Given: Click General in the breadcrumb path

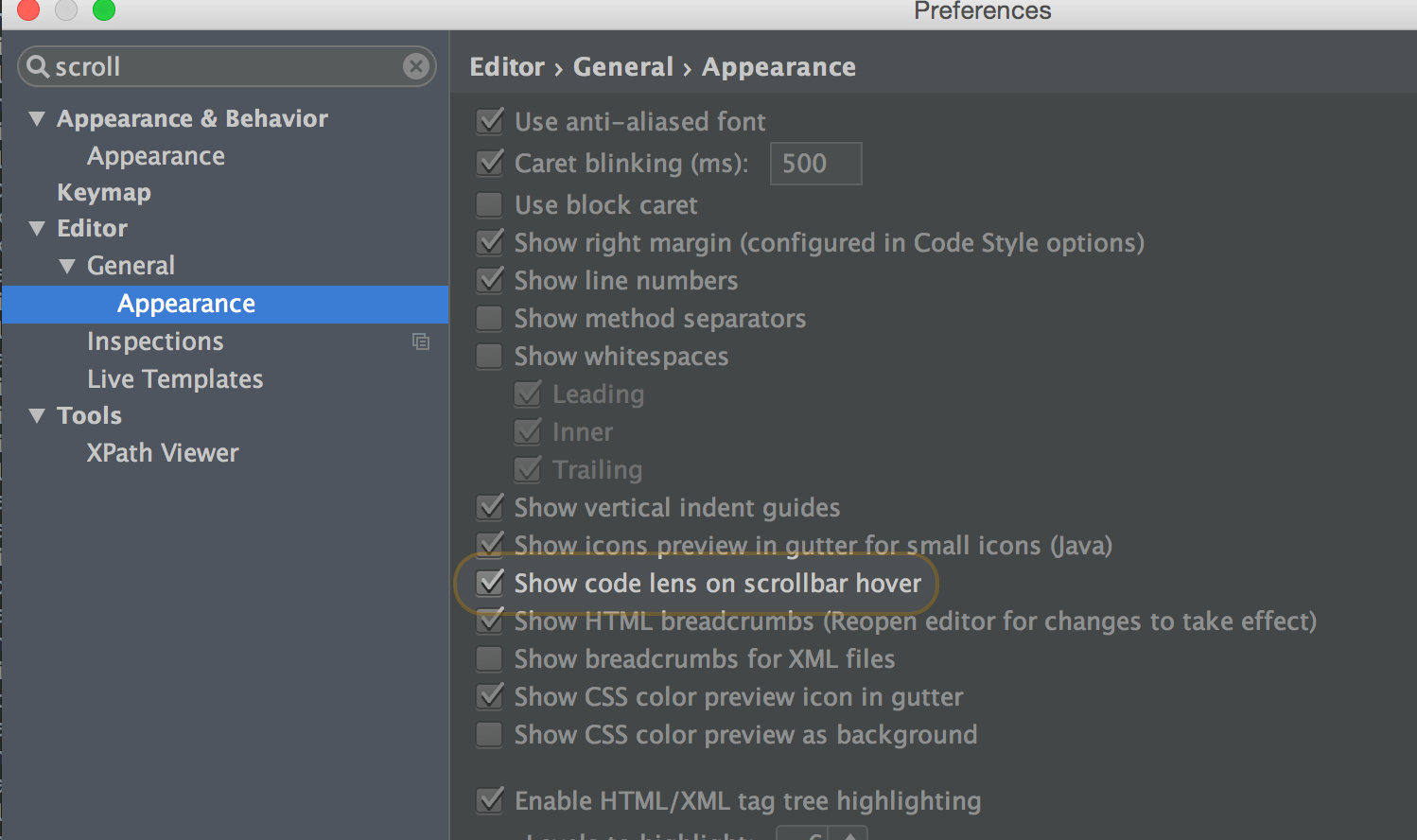Looking at the screenshot, I should [x=623, y=66].
